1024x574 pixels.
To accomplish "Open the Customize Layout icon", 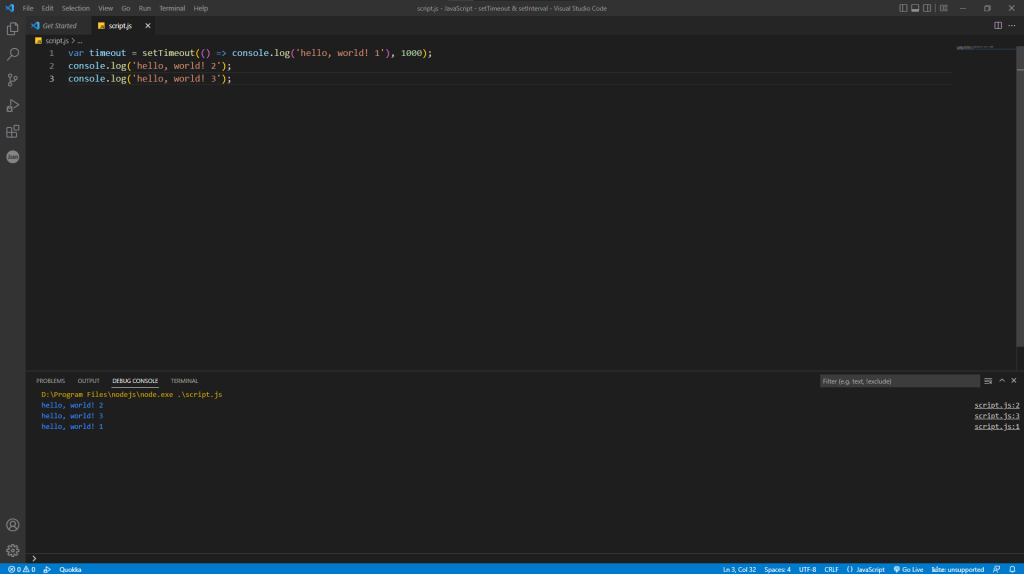I will click(x=944, y=8).
